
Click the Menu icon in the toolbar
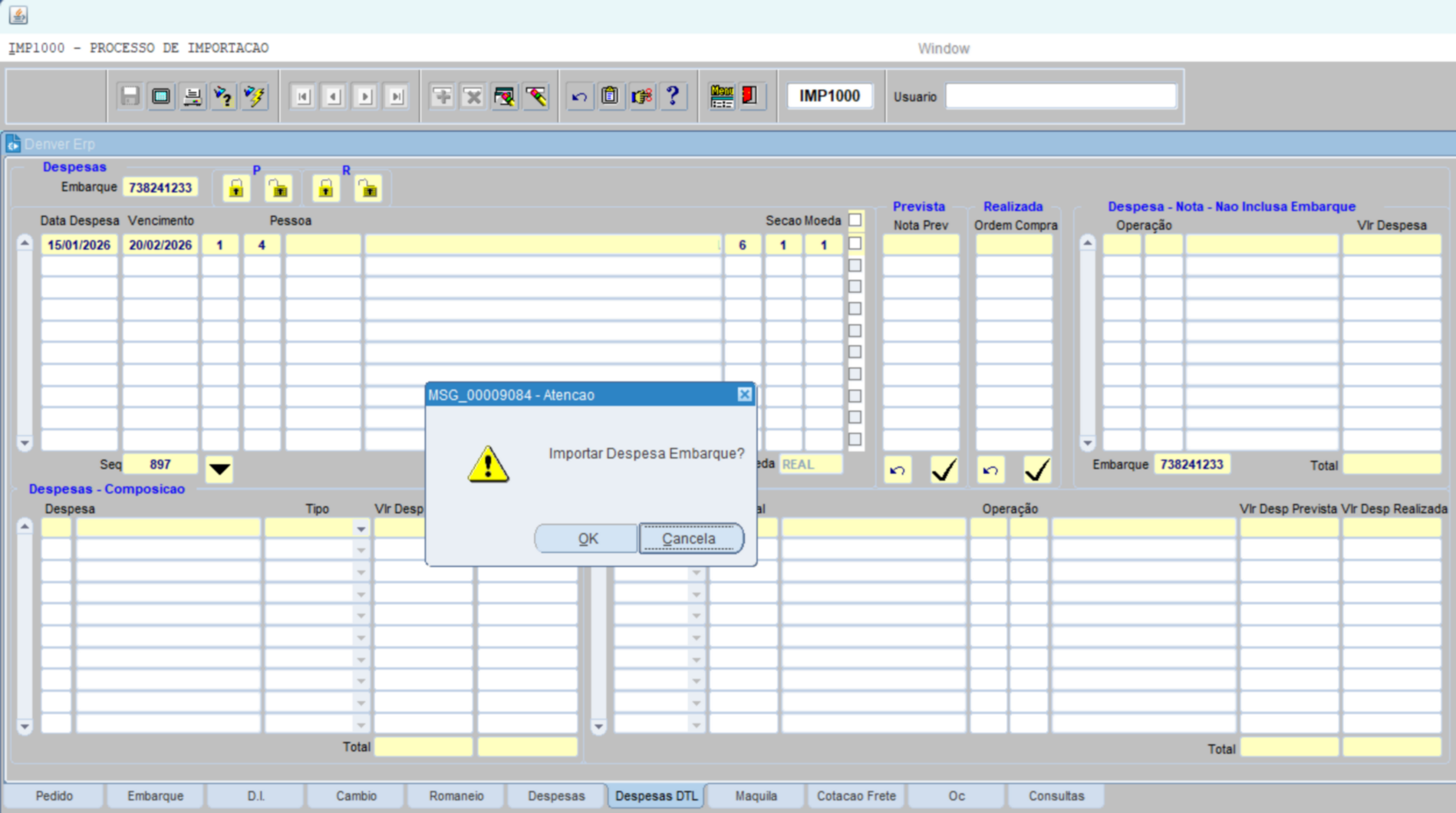pyautogui.click(x=721, y=97)
